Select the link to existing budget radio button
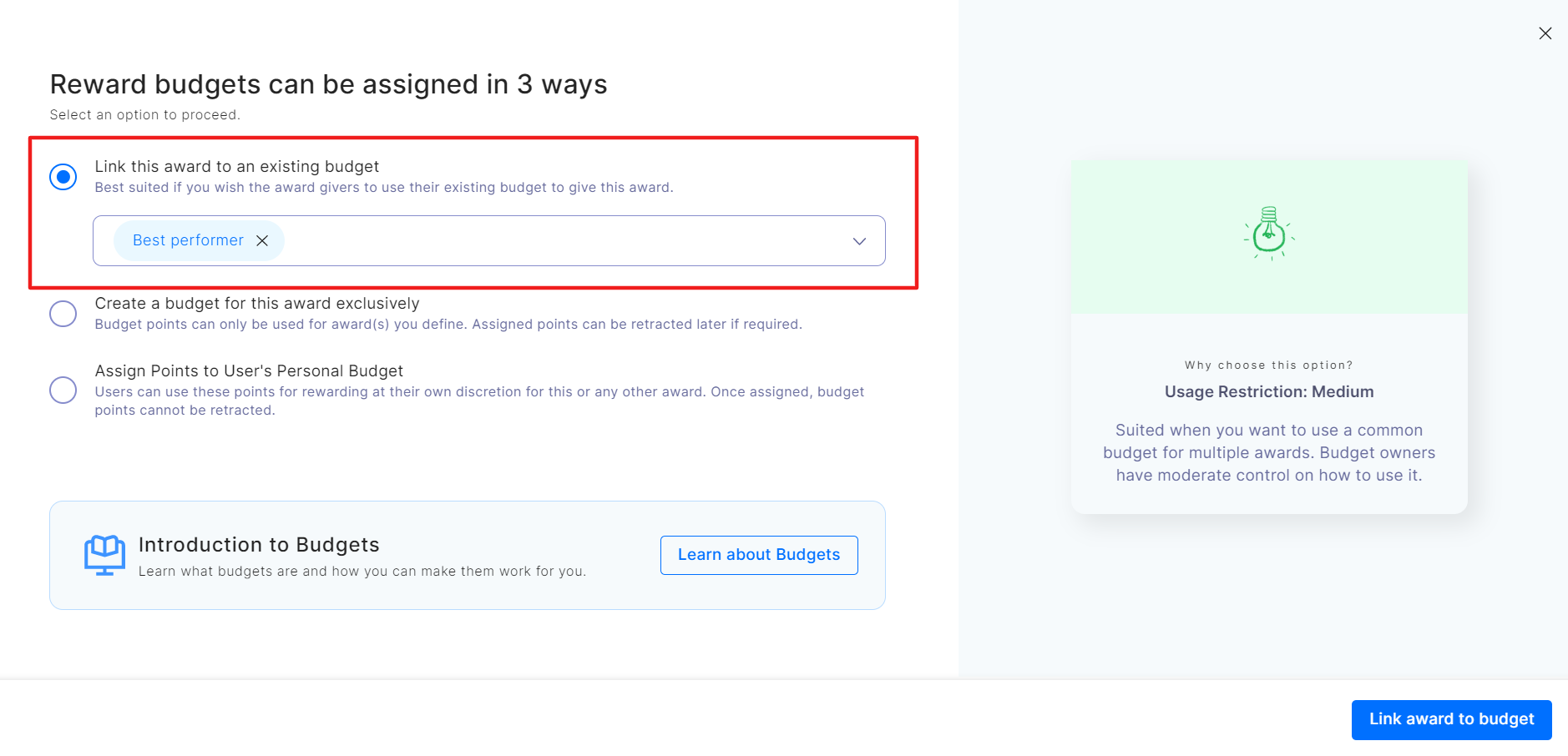Screen dimensions: 1568x756 63,177
